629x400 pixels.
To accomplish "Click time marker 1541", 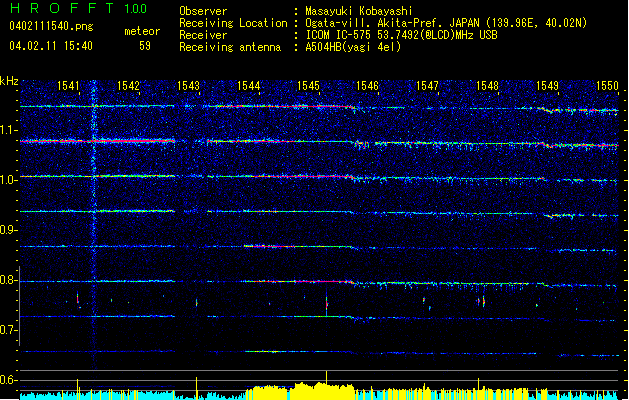I will click(68, 85).
